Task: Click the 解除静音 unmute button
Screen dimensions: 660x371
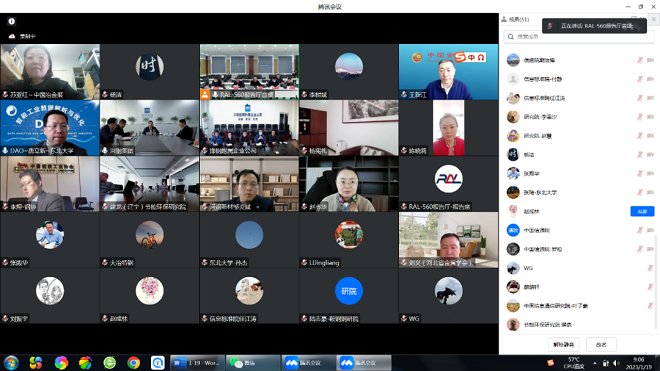Action: tap(564, 344)
